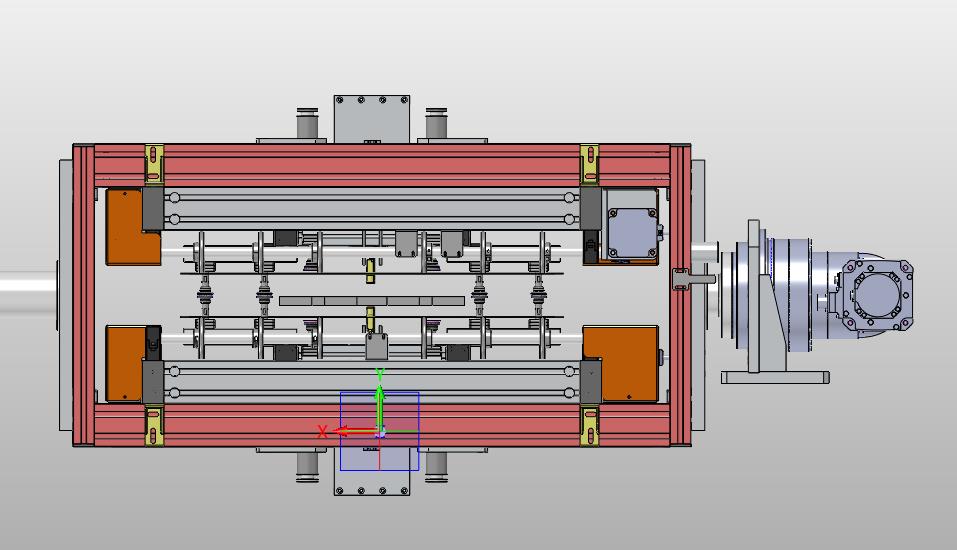Select the motor support bracket base plate

(x=775, y=377)
